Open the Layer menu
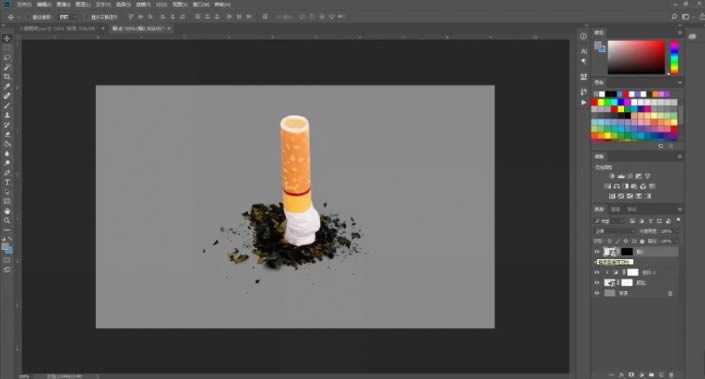Screen dimensions: 705x379 [82, 4]
